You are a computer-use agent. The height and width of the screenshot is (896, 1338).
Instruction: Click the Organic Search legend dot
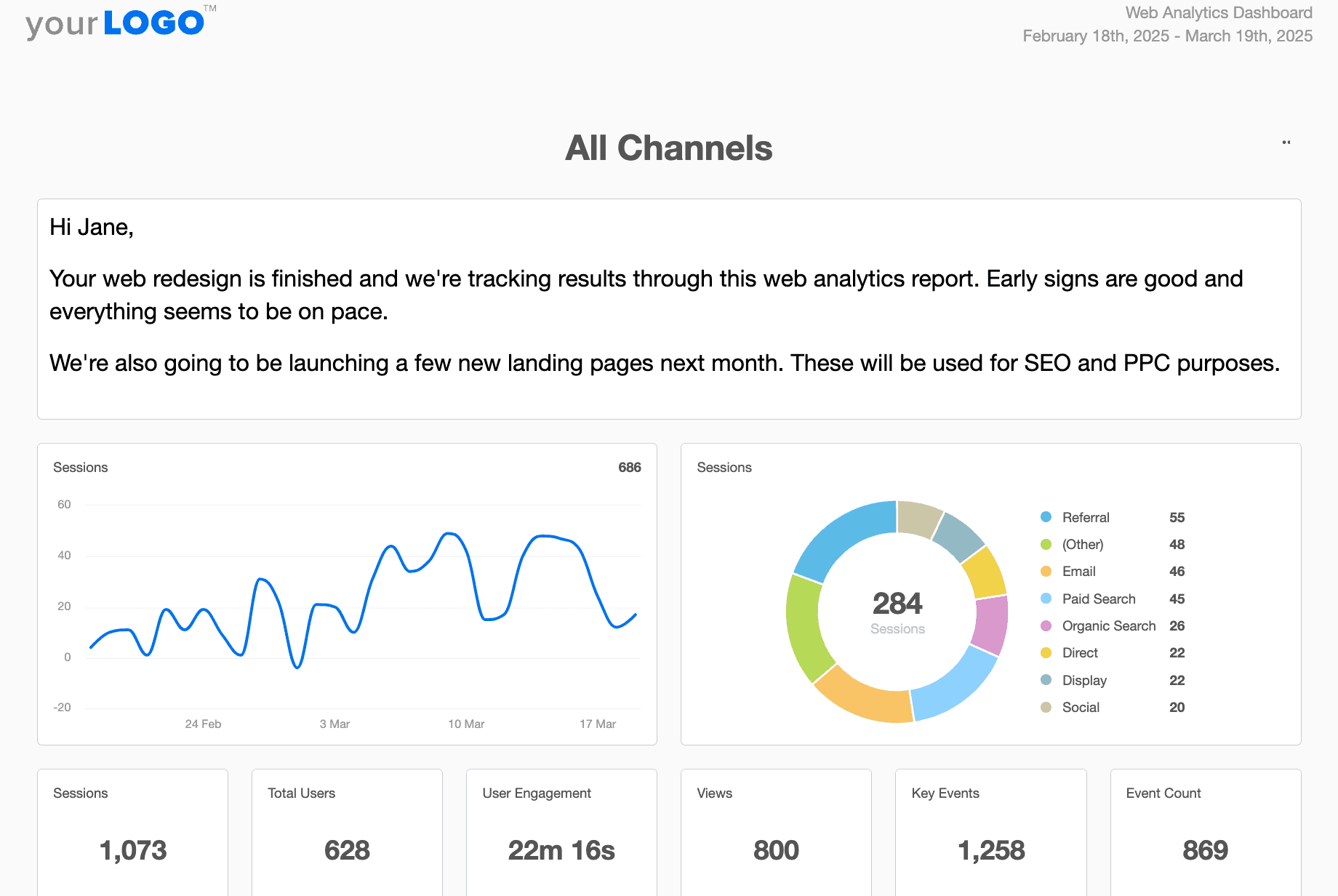pyautogui.click(x=1046, y=626)
